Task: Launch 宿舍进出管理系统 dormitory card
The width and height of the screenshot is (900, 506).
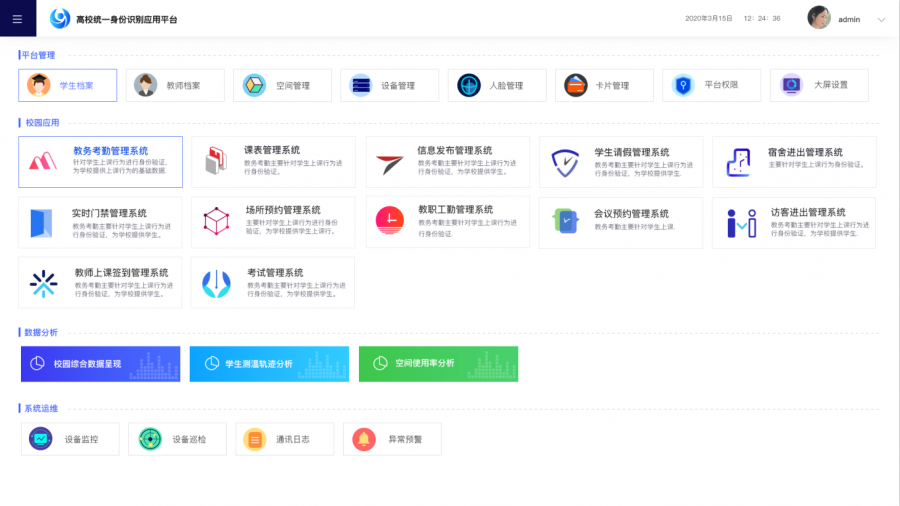Action: click(x=794, y=162)
